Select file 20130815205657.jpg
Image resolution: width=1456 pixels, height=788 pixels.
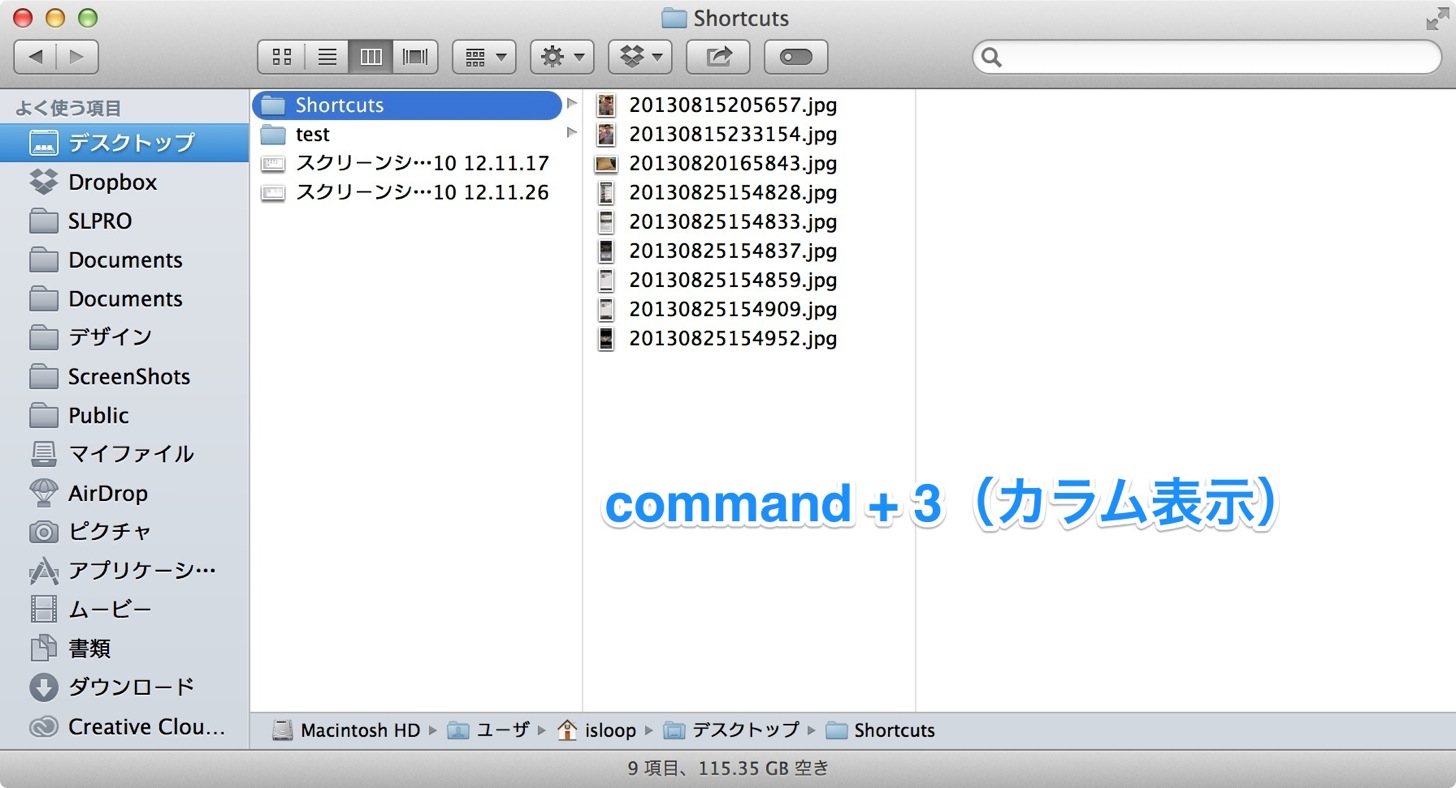click(717, 105)
